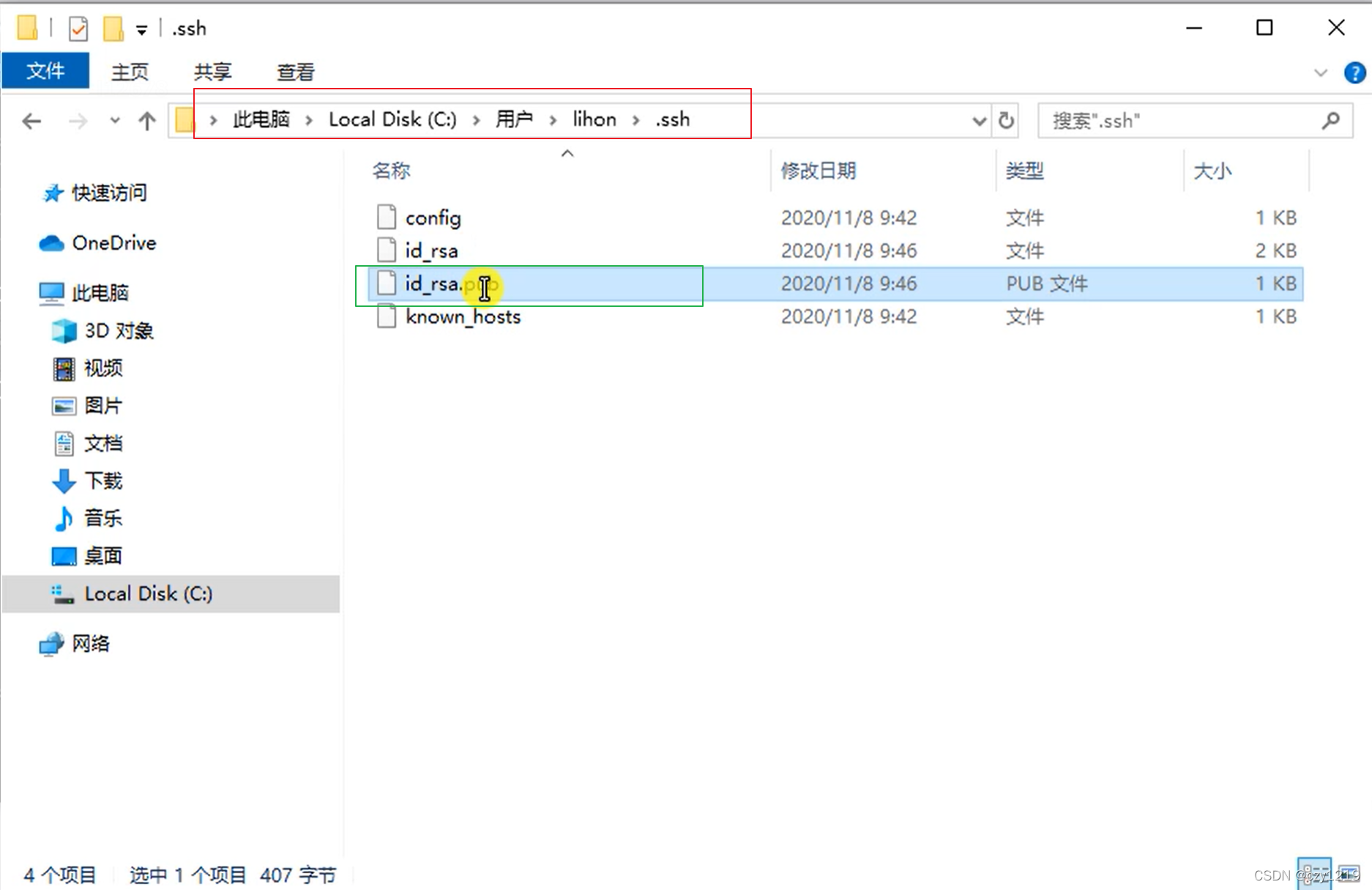Click the properties icon in title bar

click(78, 29)
